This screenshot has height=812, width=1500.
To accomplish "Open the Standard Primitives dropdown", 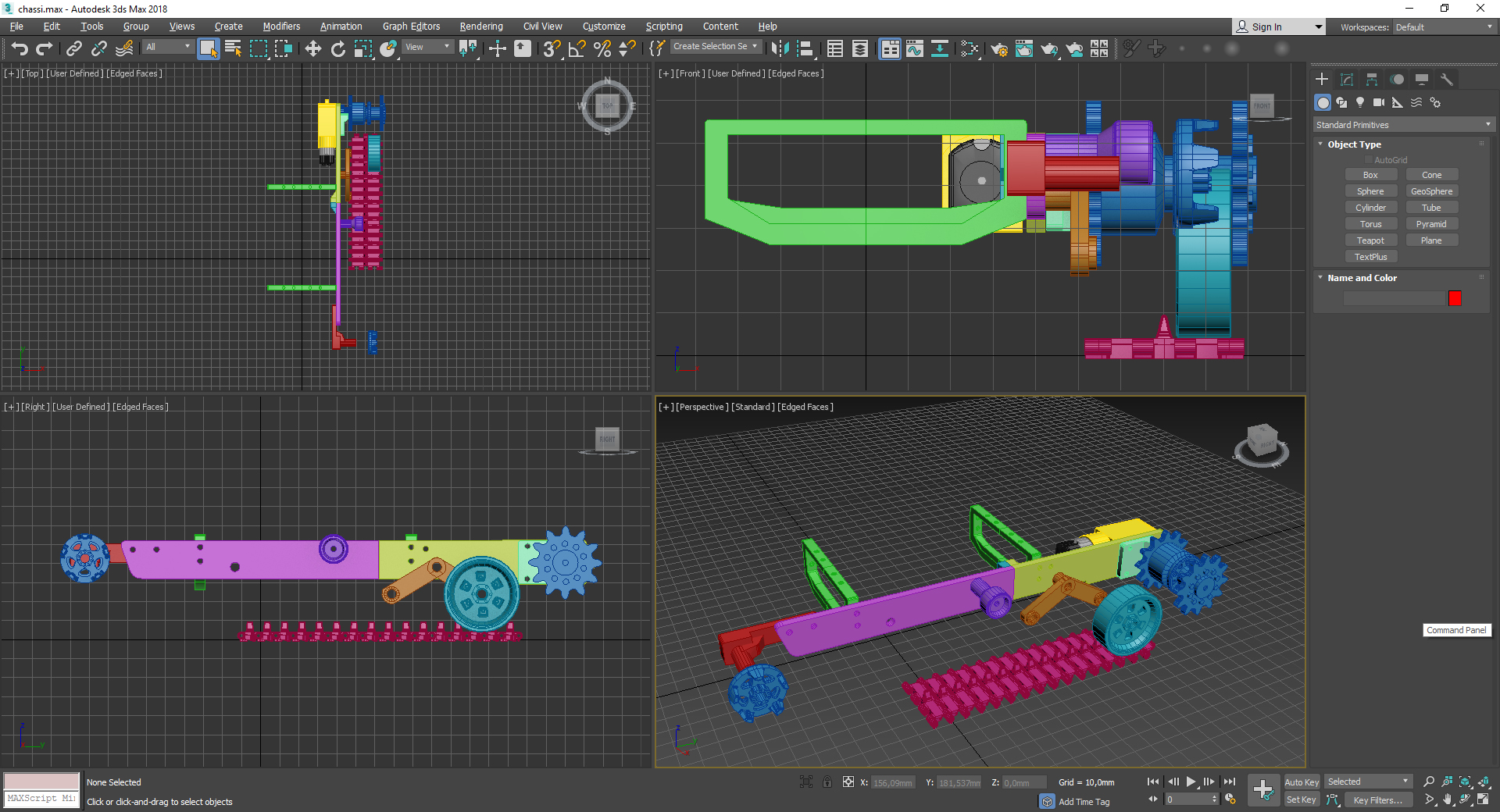I will [x=1403, y=125].
